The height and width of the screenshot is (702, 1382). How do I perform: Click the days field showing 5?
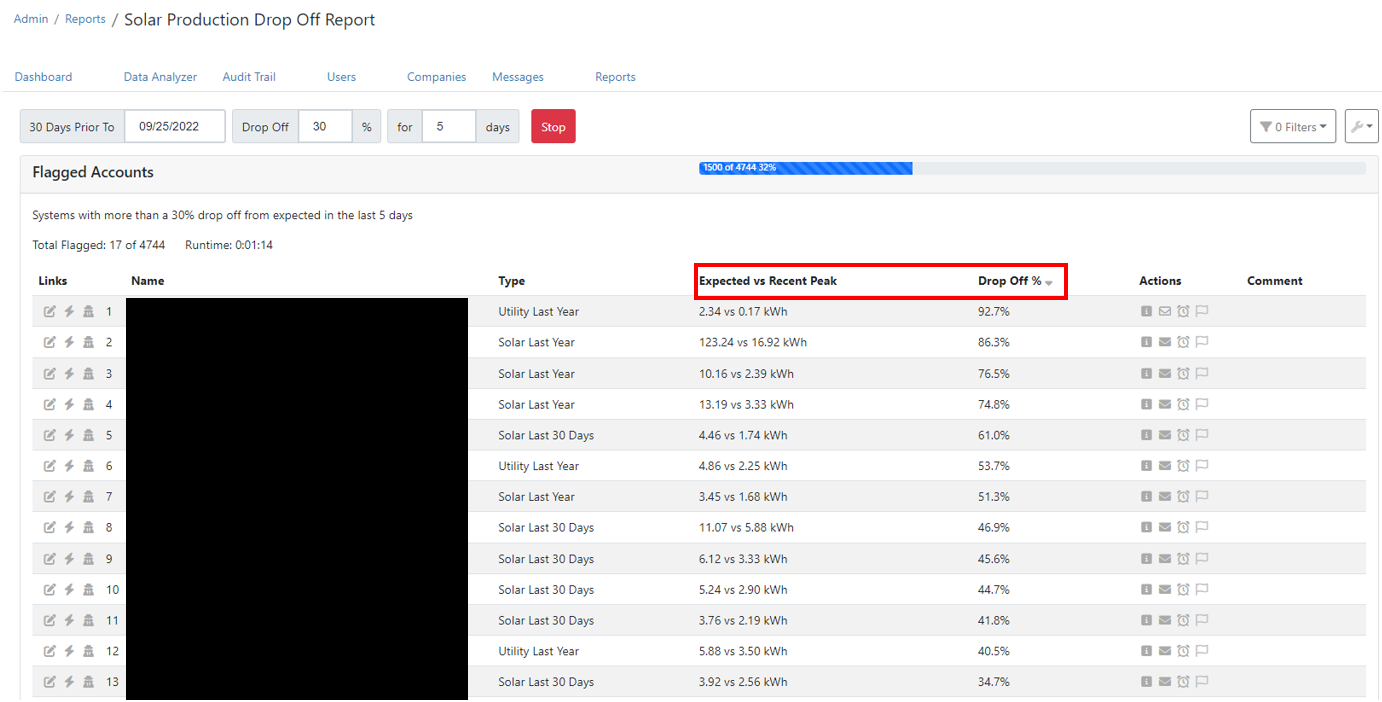click(449, 127)
